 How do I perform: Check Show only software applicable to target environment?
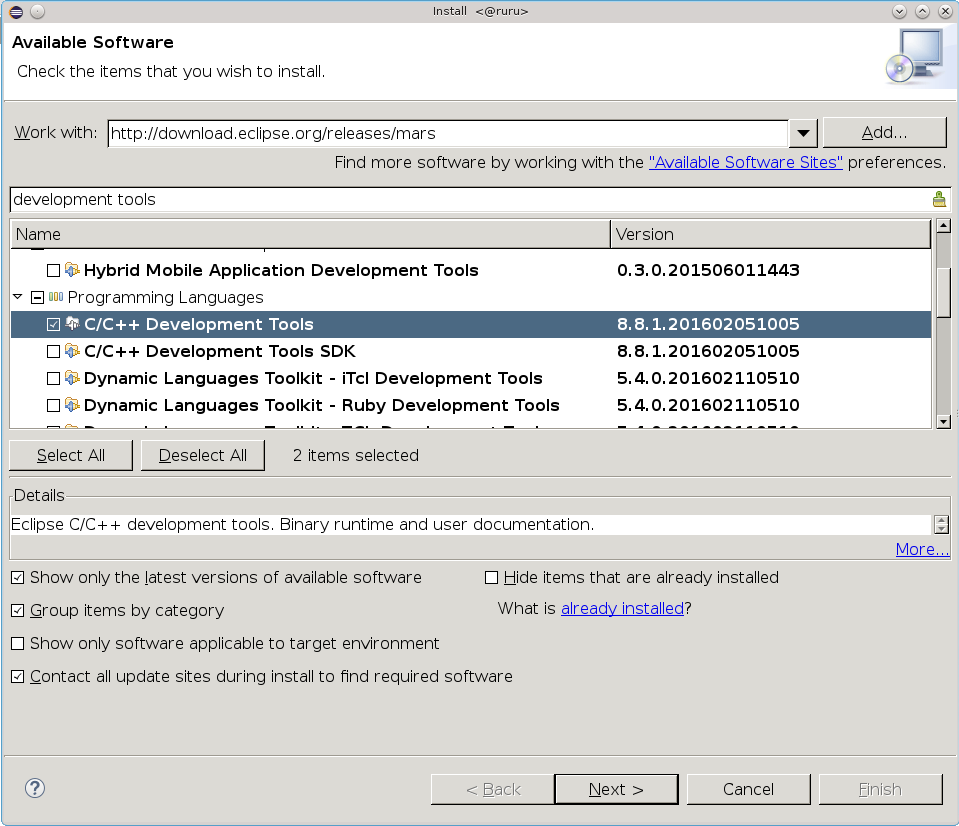click(17, 643)
